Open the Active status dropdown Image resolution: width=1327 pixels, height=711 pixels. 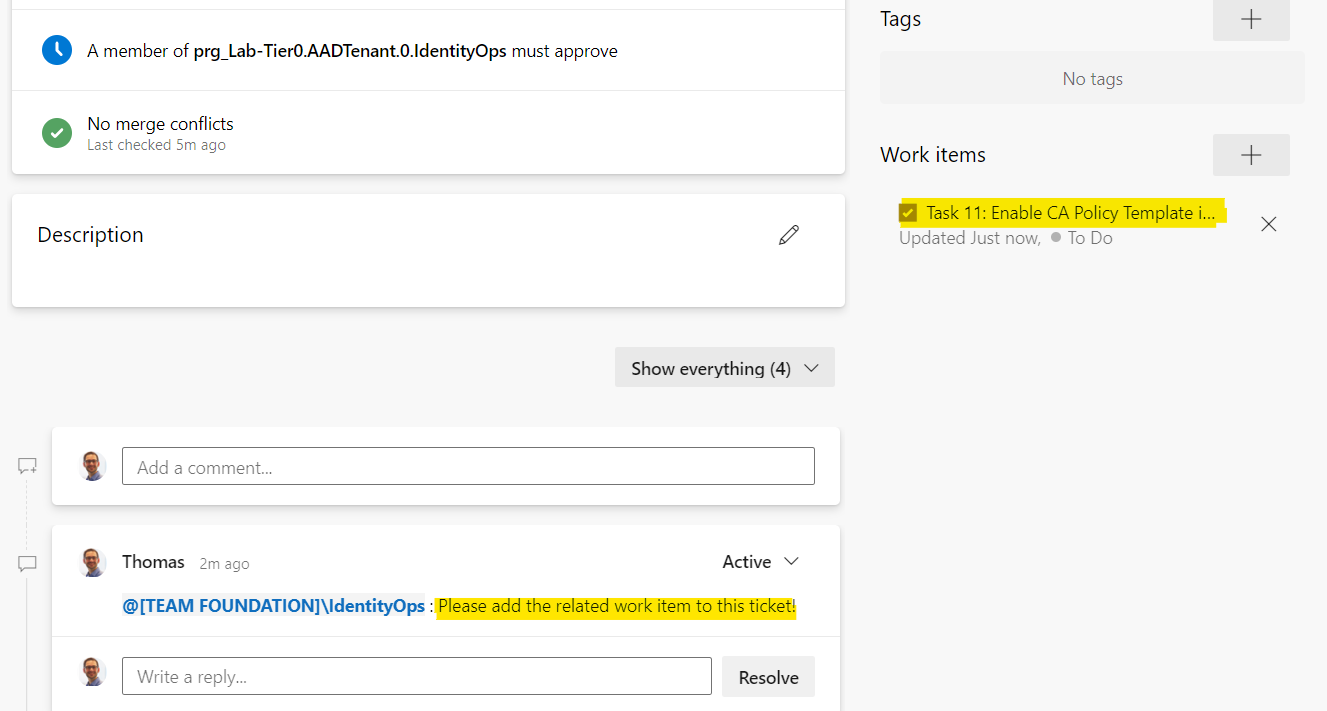click(x=761, y=562)
